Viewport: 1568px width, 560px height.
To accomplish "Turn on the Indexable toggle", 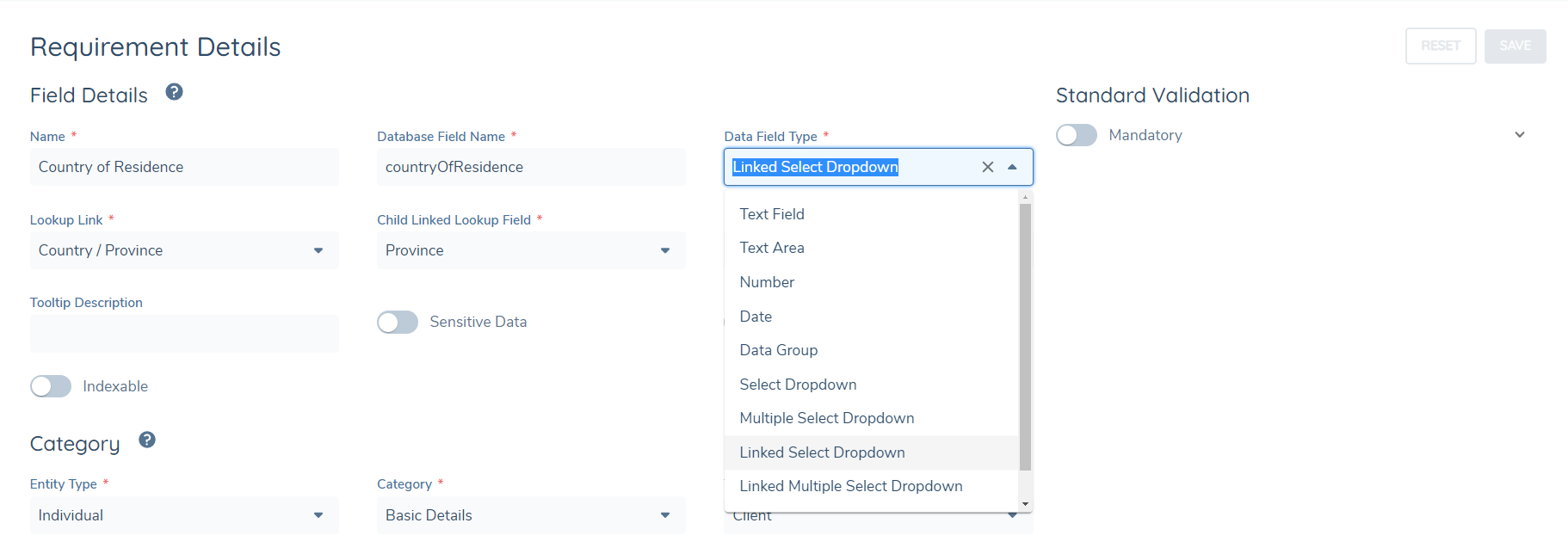I will 51,386.
